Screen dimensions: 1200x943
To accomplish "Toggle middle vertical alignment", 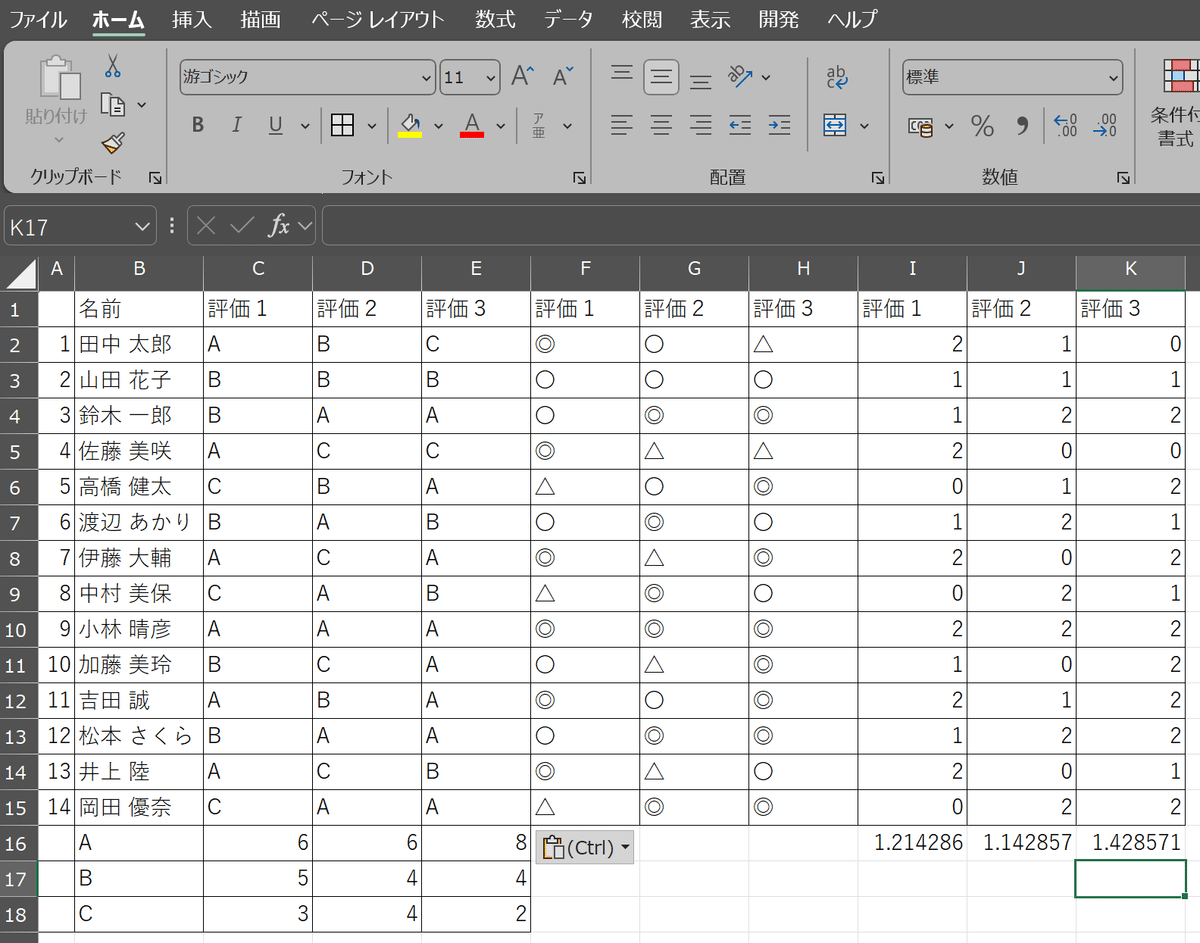I will 661,77.
